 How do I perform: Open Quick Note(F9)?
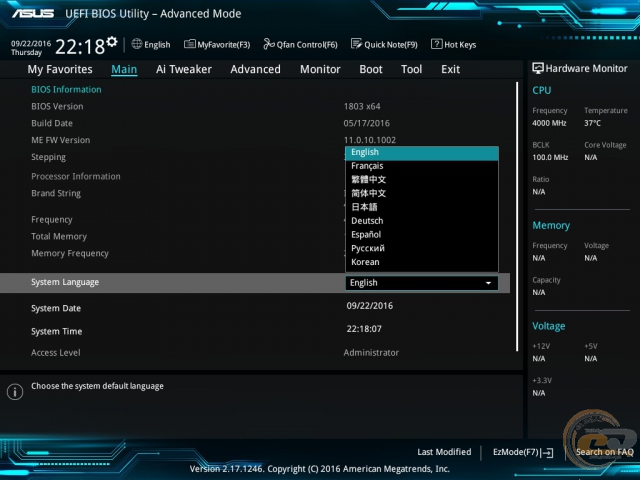[384, 44]
